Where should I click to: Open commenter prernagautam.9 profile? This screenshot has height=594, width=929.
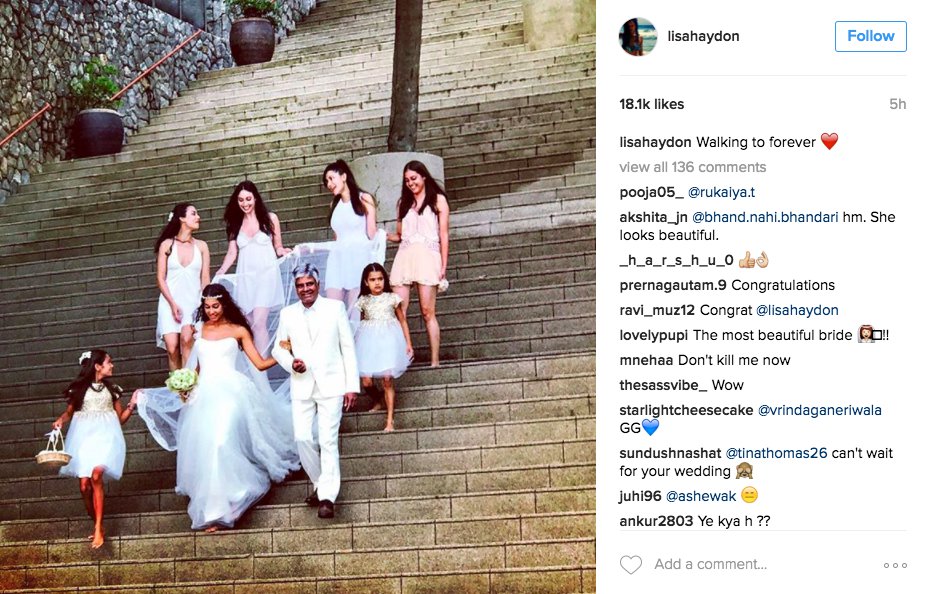672,285
